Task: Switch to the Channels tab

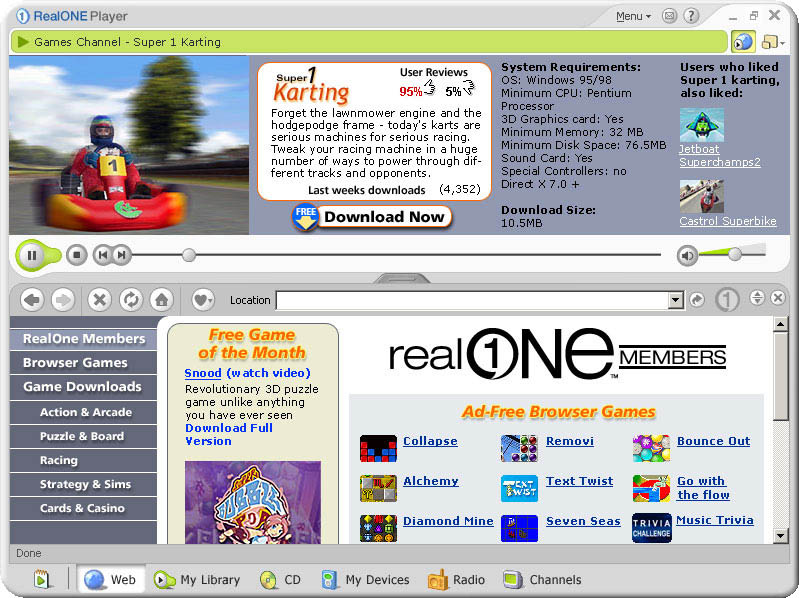Action: 542,580
